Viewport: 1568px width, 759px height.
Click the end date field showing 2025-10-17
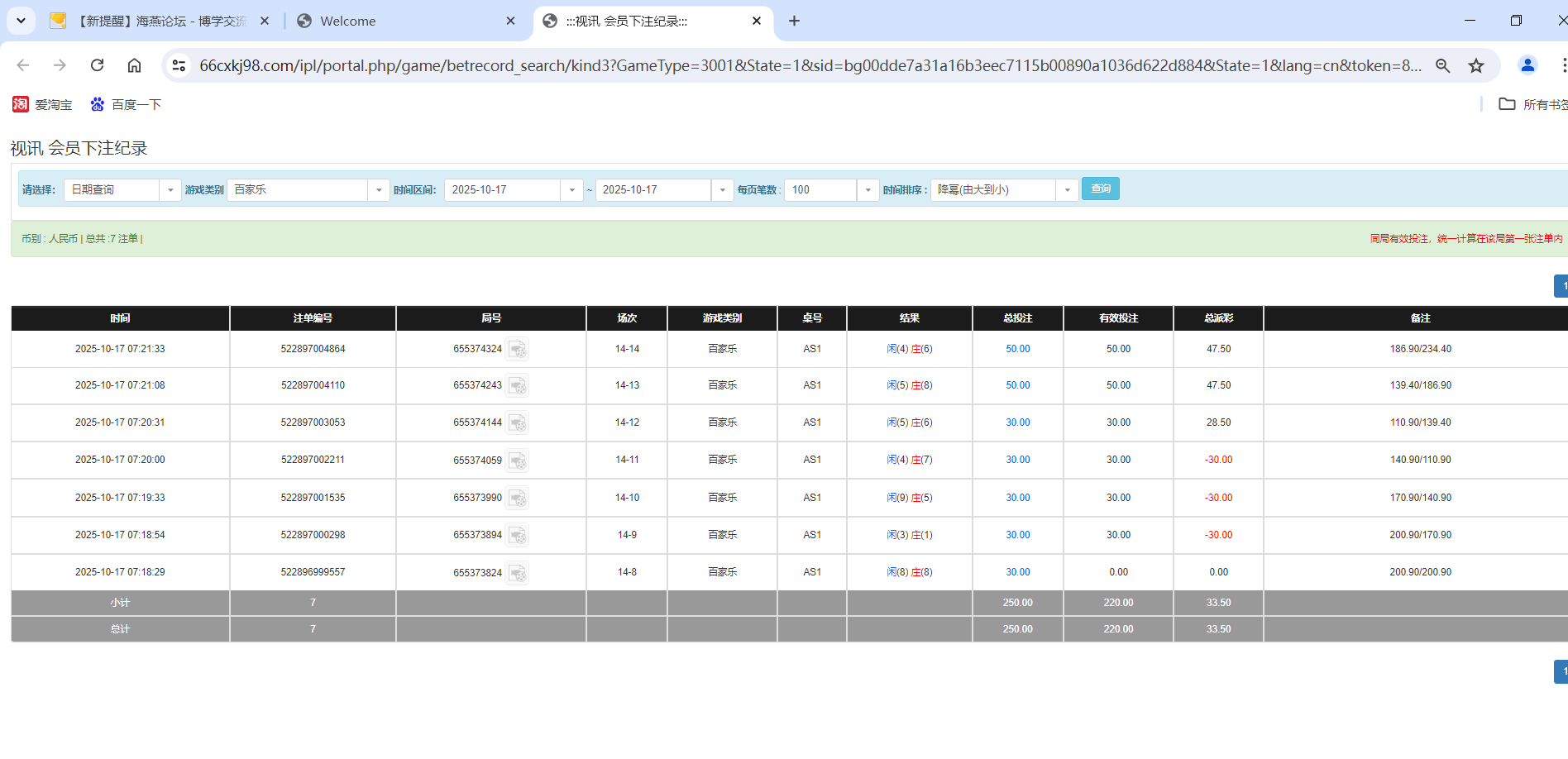click(653, 189)
